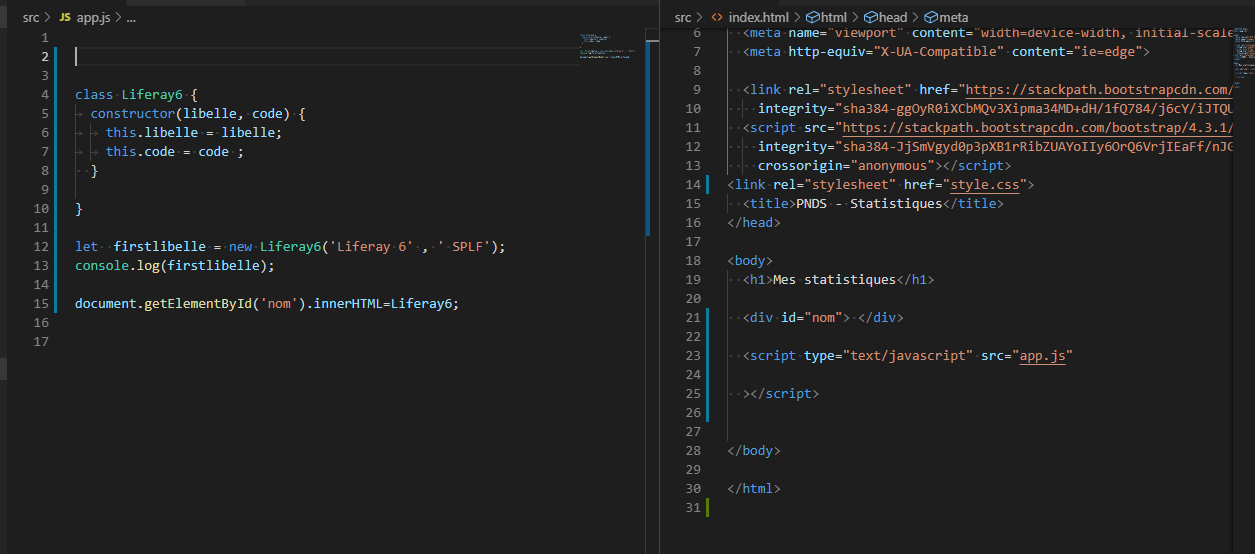Click the 'class Liferay6 {' line
Viewport: 1255px width, 554px height.
tap(137, 95)
